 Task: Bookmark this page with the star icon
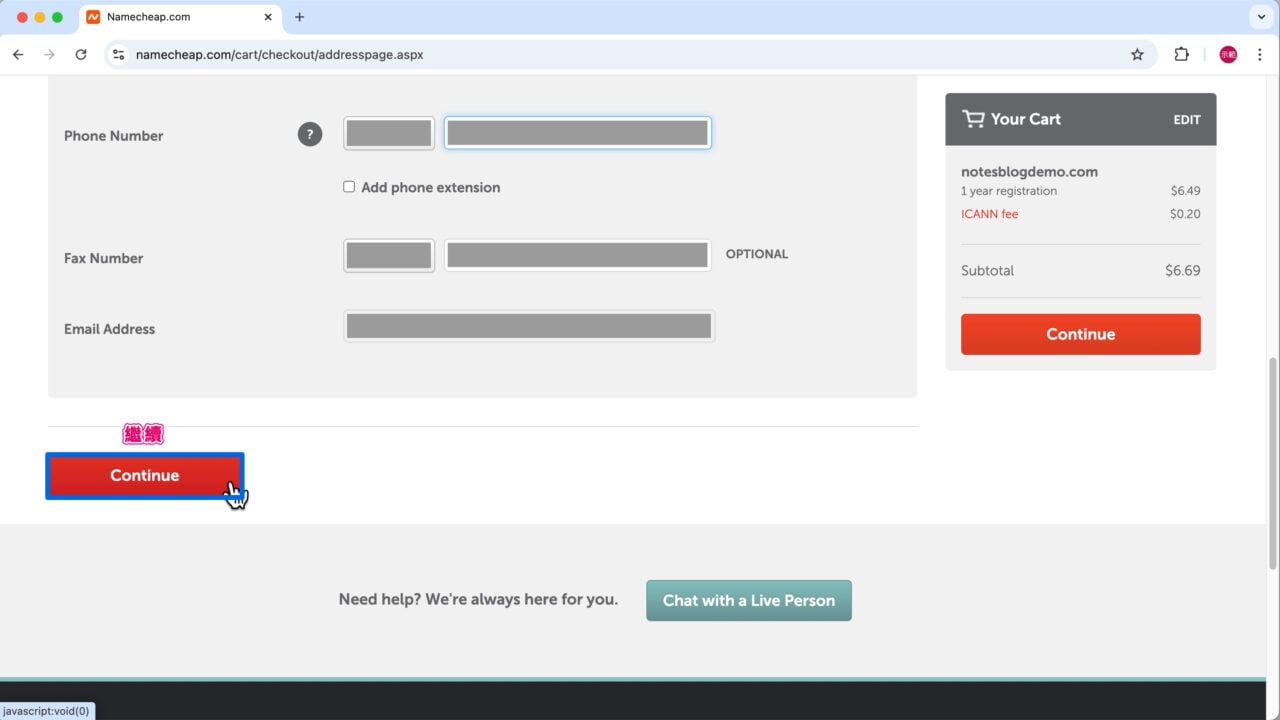coord(1137,55)
